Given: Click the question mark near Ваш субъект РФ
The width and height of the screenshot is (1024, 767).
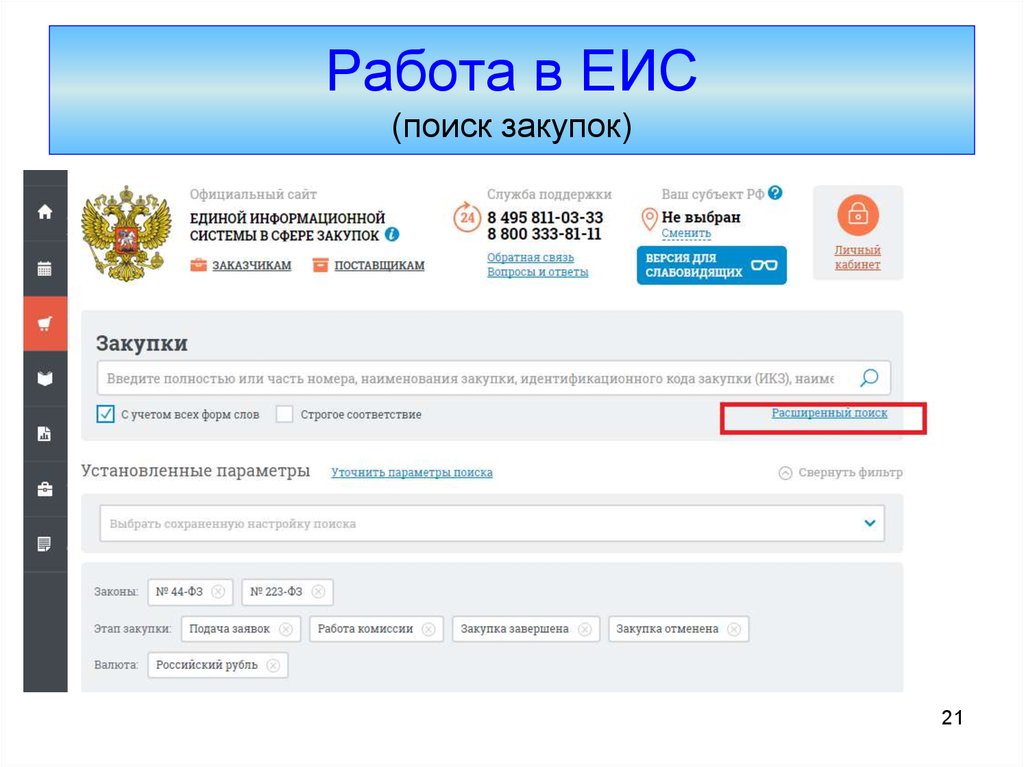Looking at the screenshot, I should (x=775, y=193).
